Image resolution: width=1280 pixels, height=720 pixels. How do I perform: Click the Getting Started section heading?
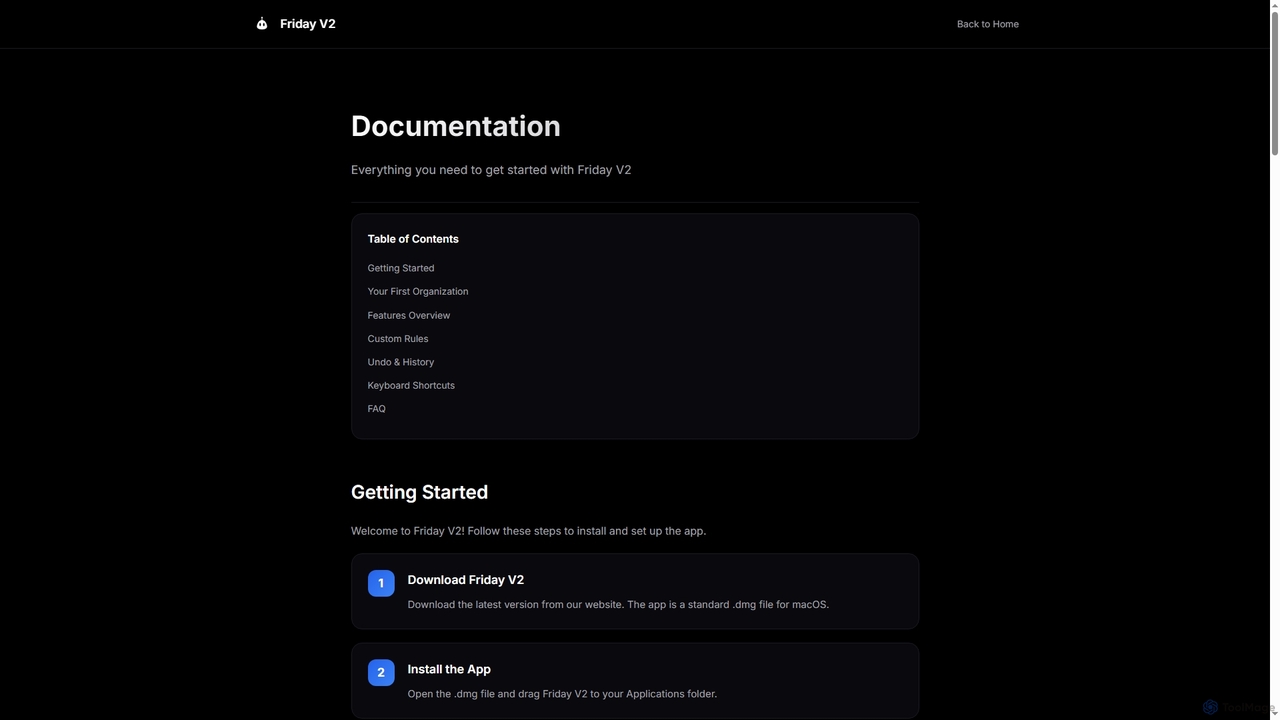(x=419, y=492)
